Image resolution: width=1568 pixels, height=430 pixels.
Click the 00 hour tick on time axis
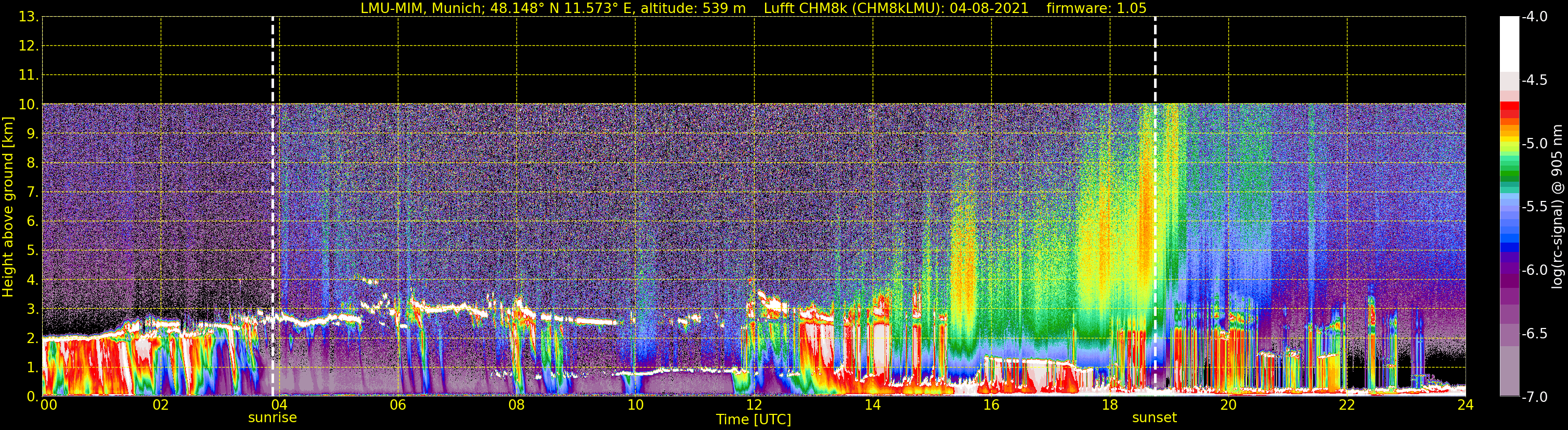(x=48, y=406)
